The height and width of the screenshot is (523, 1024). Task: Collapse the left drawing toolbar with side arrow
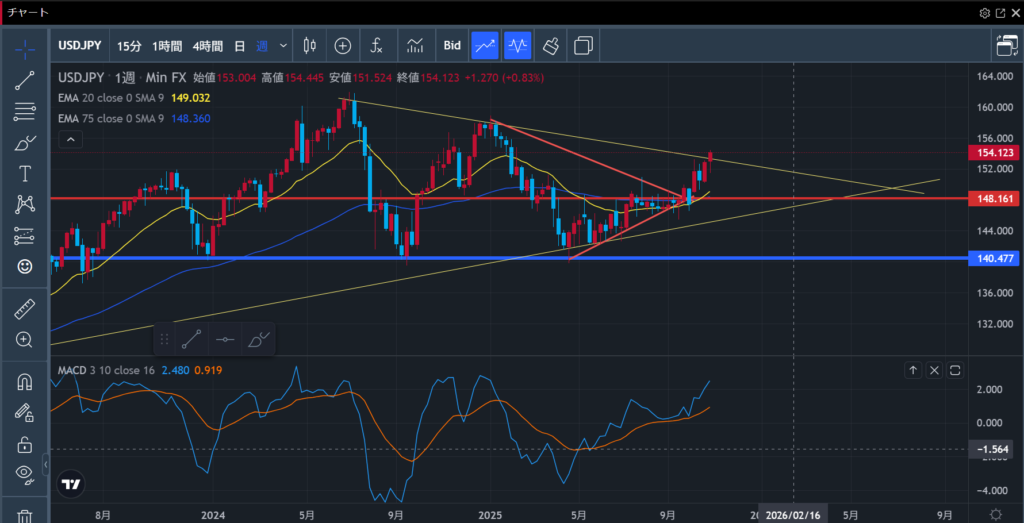click(45, 464)
